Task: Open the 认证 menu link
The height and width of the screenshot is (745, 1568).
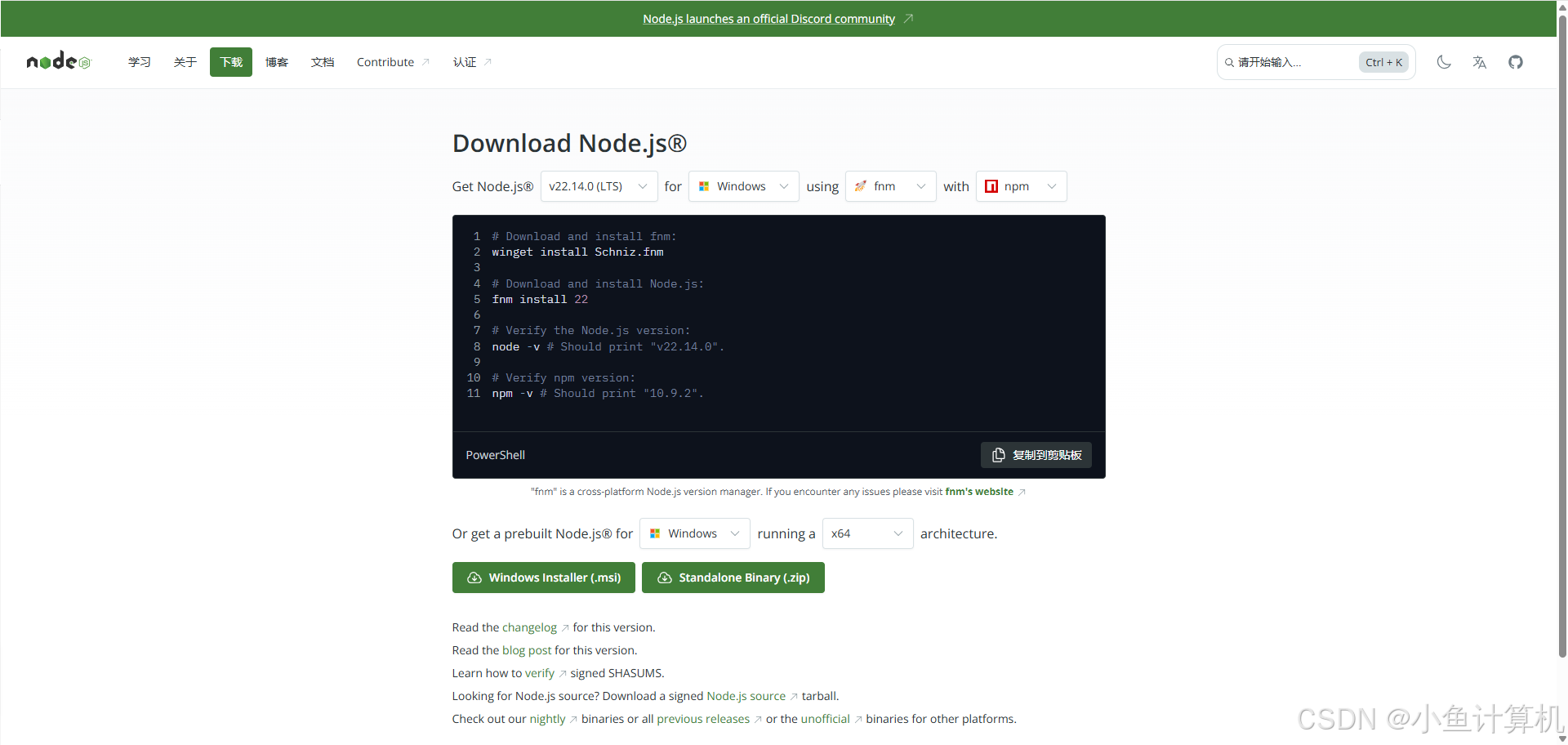Action: [x=472, y=62]
